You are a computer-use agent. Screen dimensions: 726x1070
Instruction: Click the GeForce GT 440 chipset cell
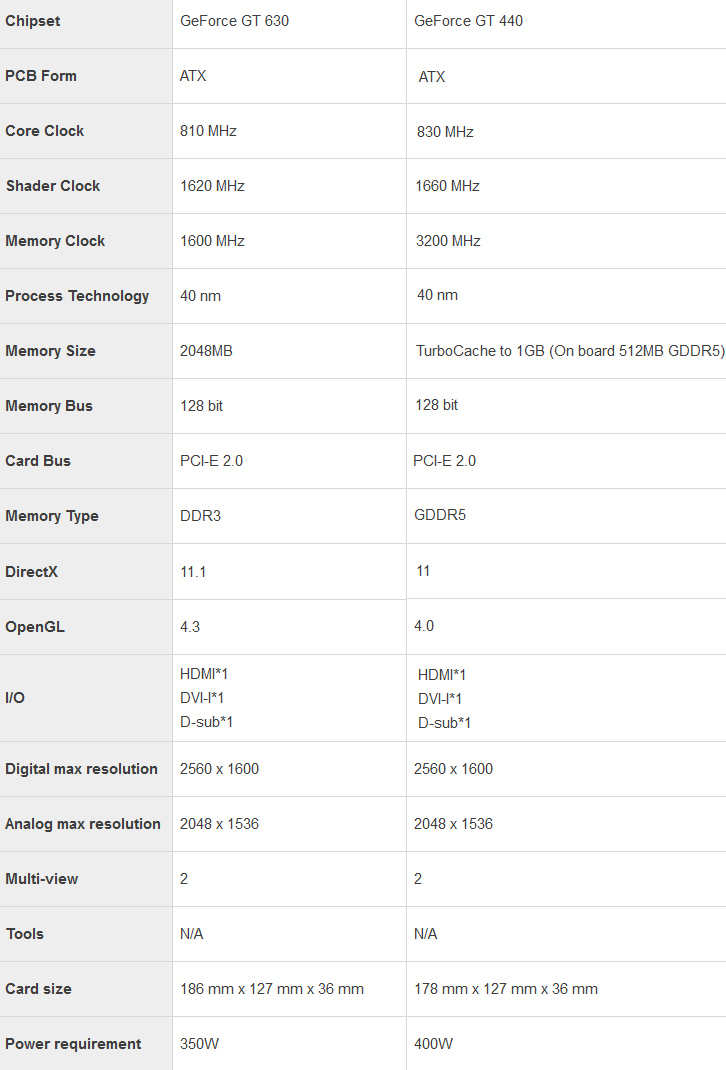coord(468,21)
